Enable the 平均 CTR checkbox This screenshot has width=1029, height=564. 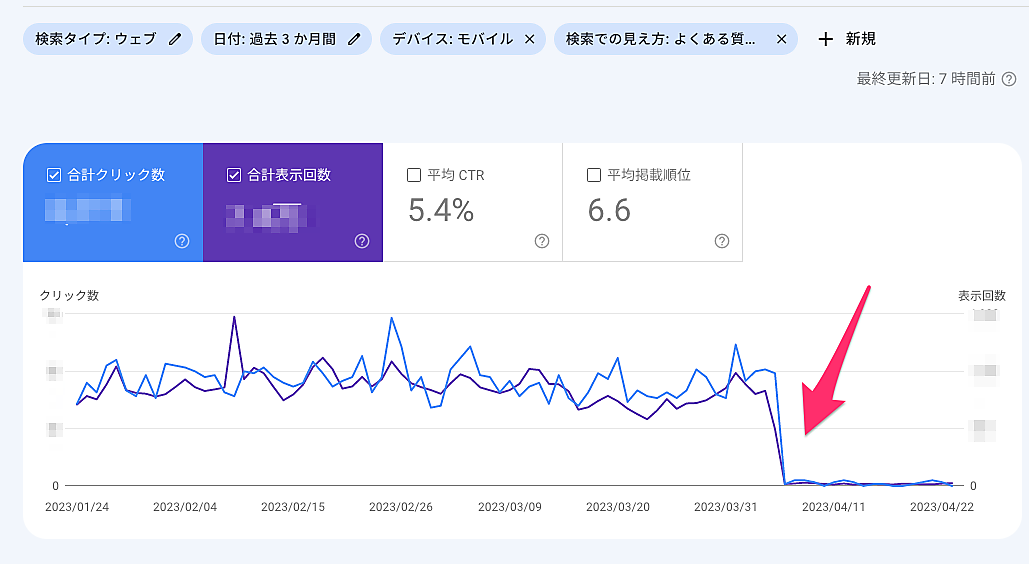(414, 175)
